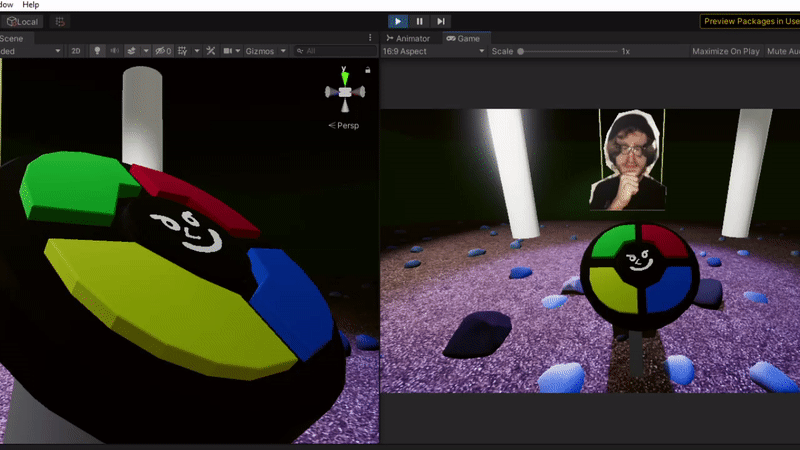Click the smiley face center in Scene view
The width and height of the screenshot is (800, 450).
(186, 231)
